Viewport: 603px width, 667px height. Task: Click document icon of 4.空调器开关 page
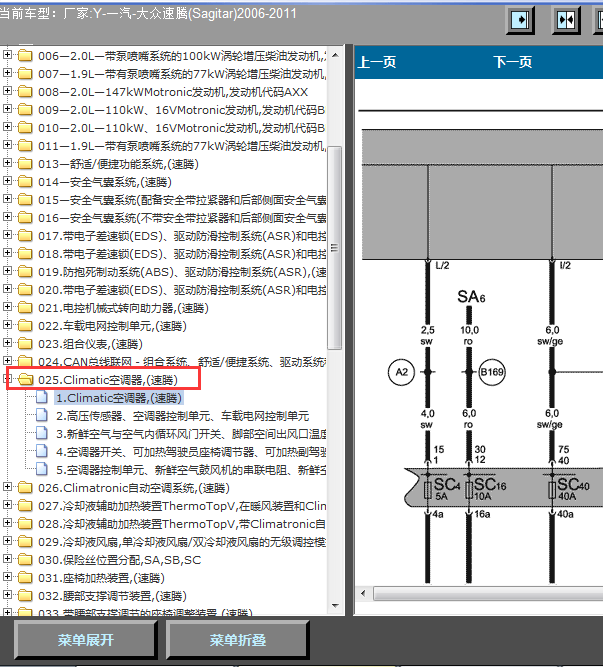tap(42, 451)
